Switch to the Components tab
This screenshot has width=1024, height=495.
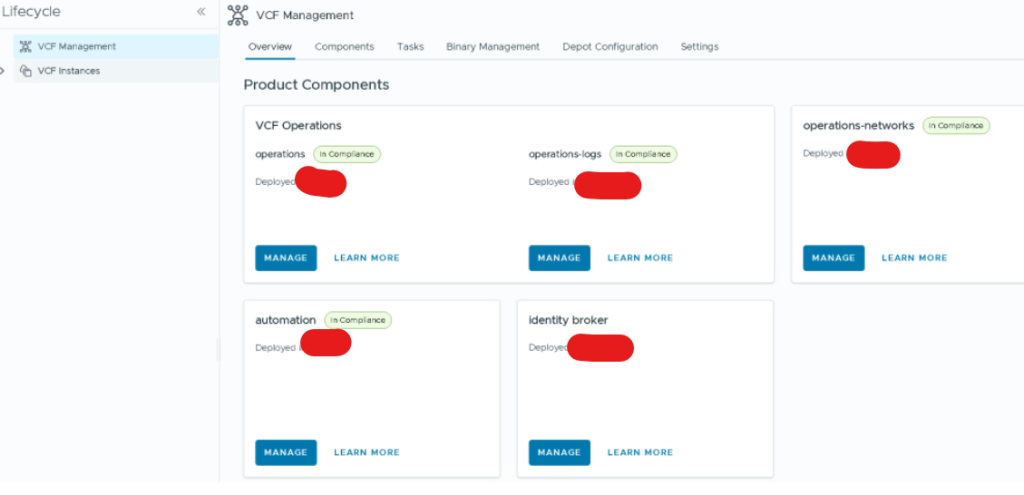pos(344,47)
